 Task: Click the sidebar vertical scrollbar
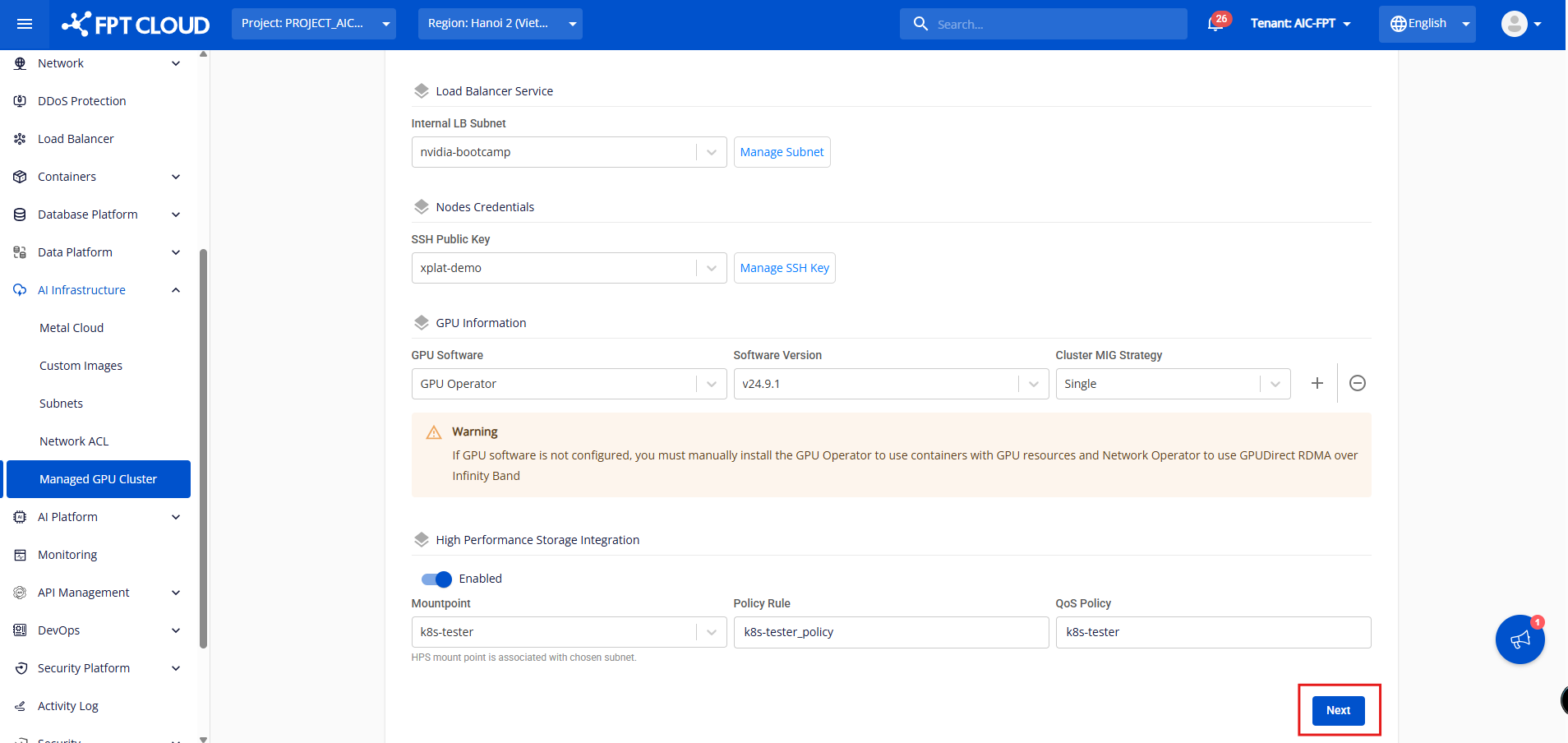(203, 444)
